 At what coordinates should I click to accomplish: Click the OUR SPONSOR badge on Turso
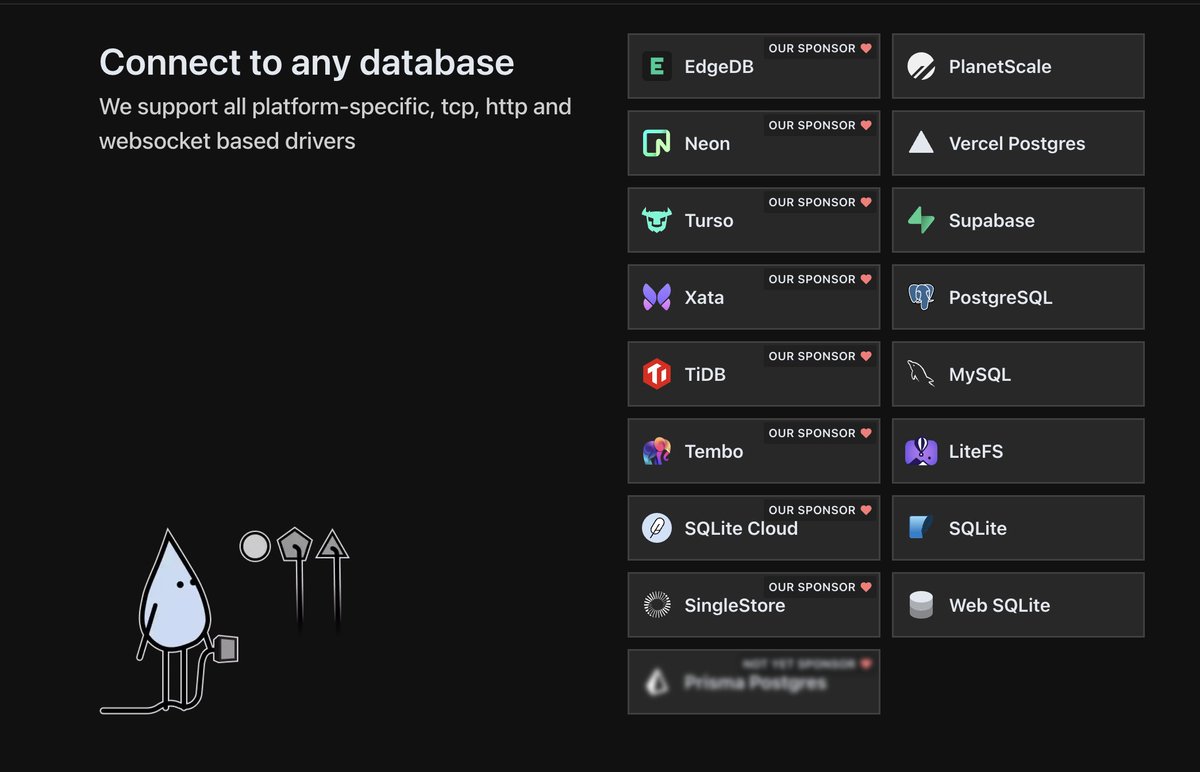[x=820, y=202]
